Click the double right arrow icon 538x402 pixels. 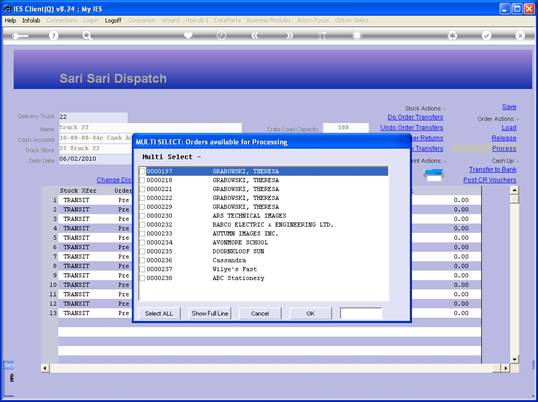coord(289,36)
